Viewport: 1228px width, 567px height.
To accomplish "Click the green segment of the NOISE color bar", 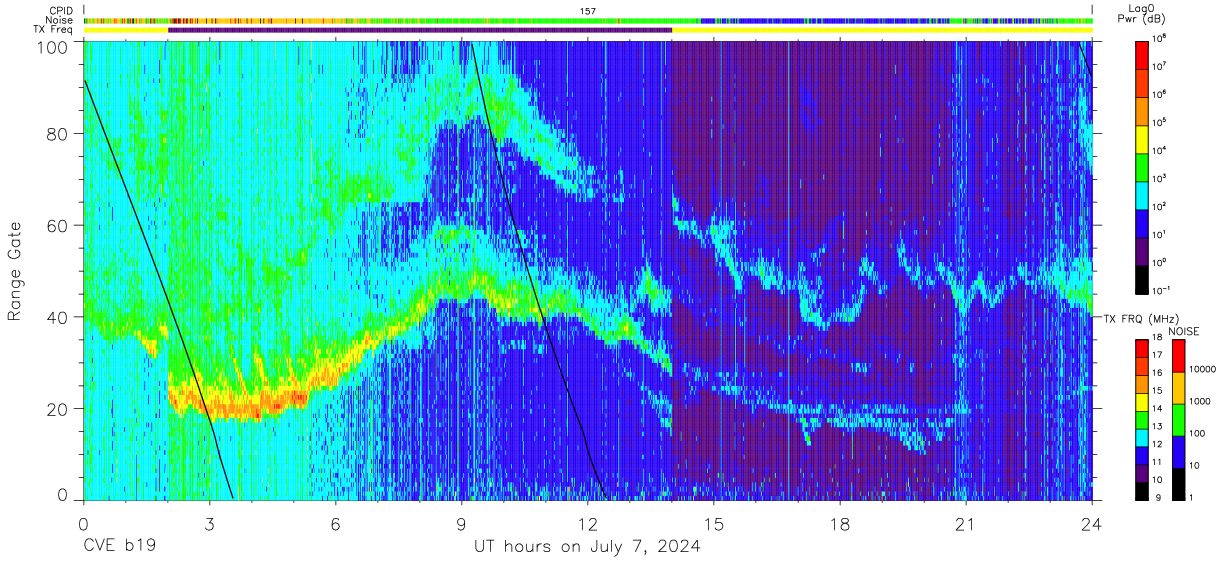I will tap(1178, 419).
